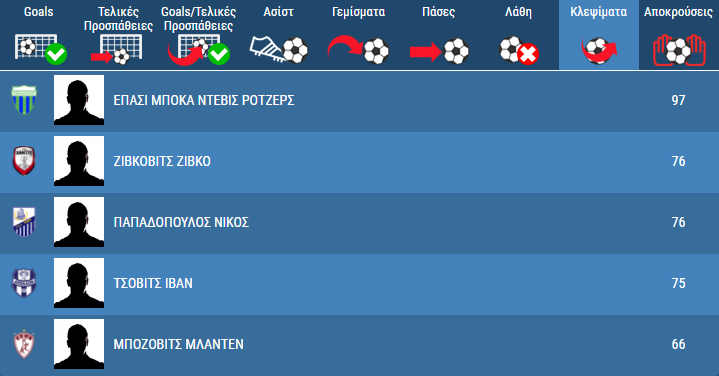Click the team crest next to ΤΣΟΒΙΤΣ ΙΒΑΝ
The width and height of the screenshot is (719, 376).
[24, 283]
